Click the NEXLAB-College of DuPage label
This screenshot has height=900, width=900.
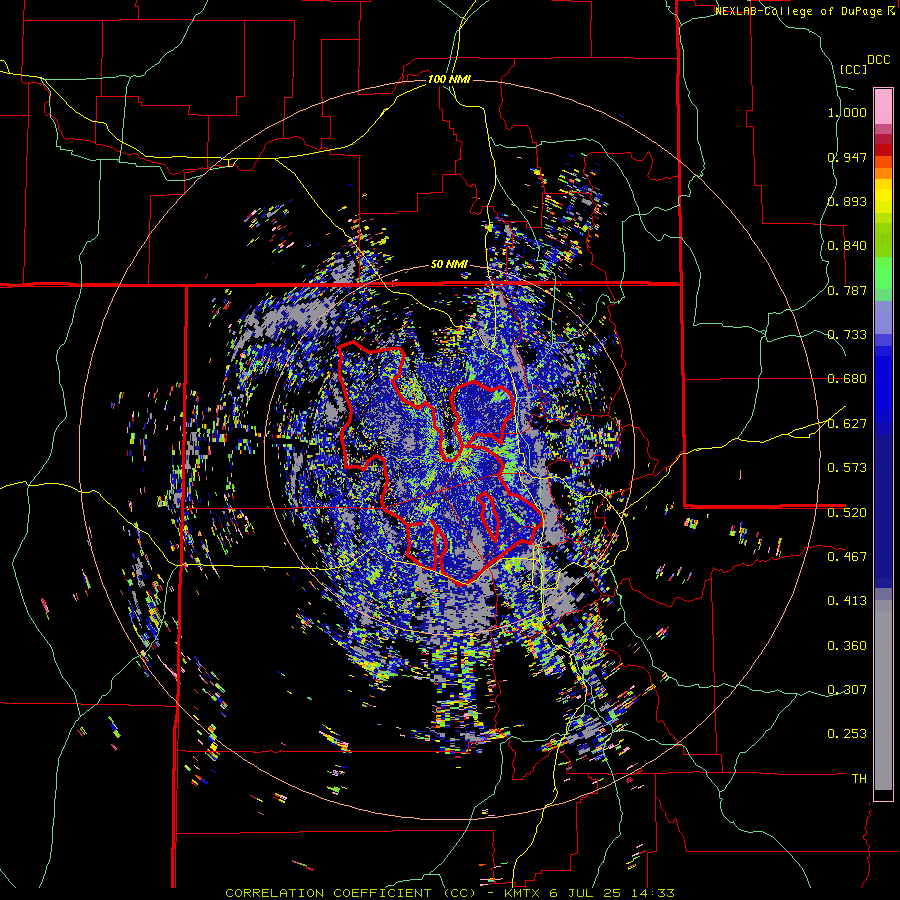point(798,11)
